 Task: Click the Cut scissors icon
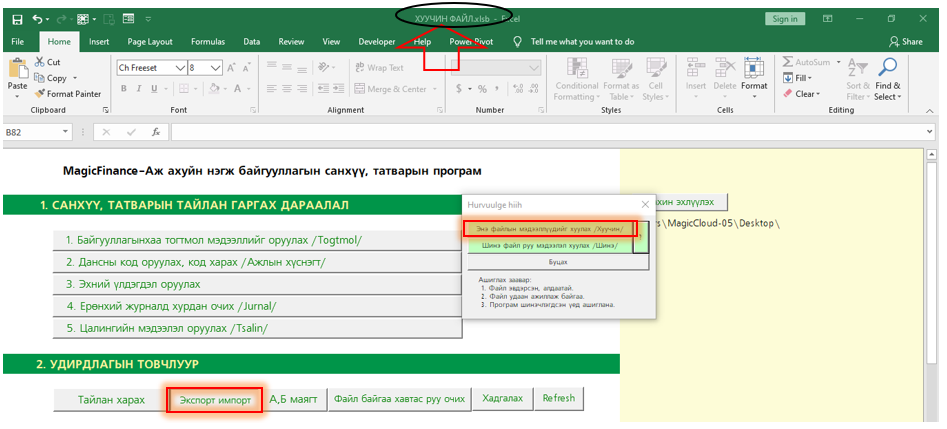point(40,62)
